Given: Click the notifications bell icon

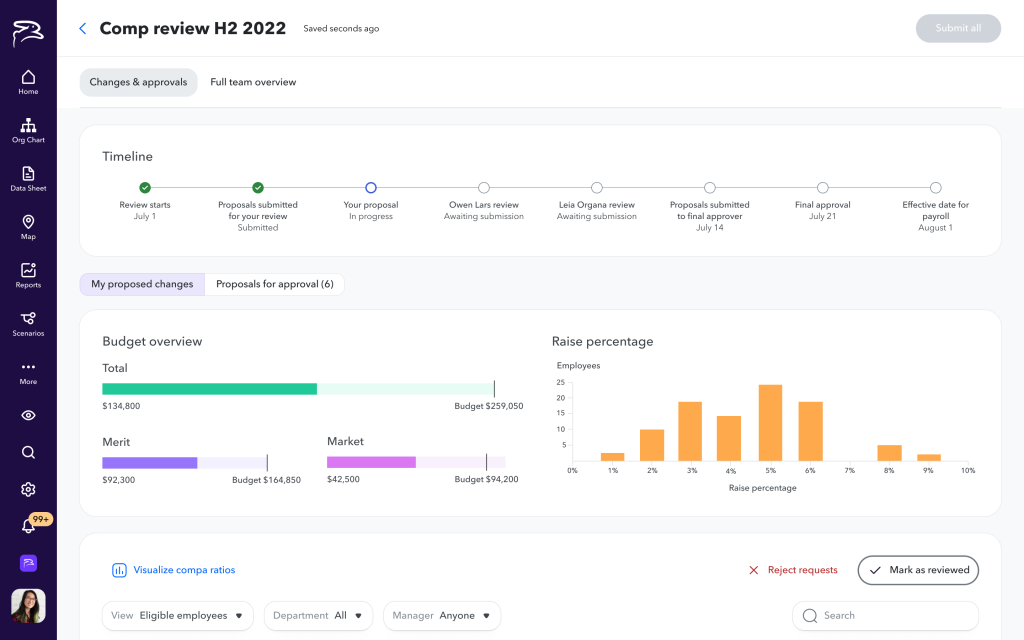Looking at the screenshot, I should tap(28, 526).
